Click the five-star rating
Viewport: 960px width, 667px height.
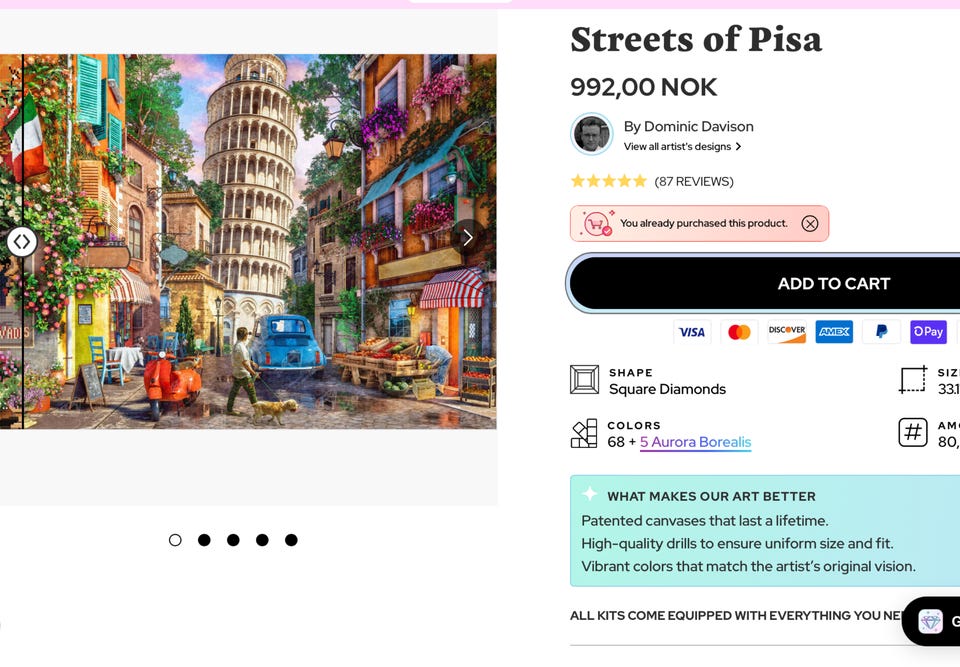coord(609,181)
